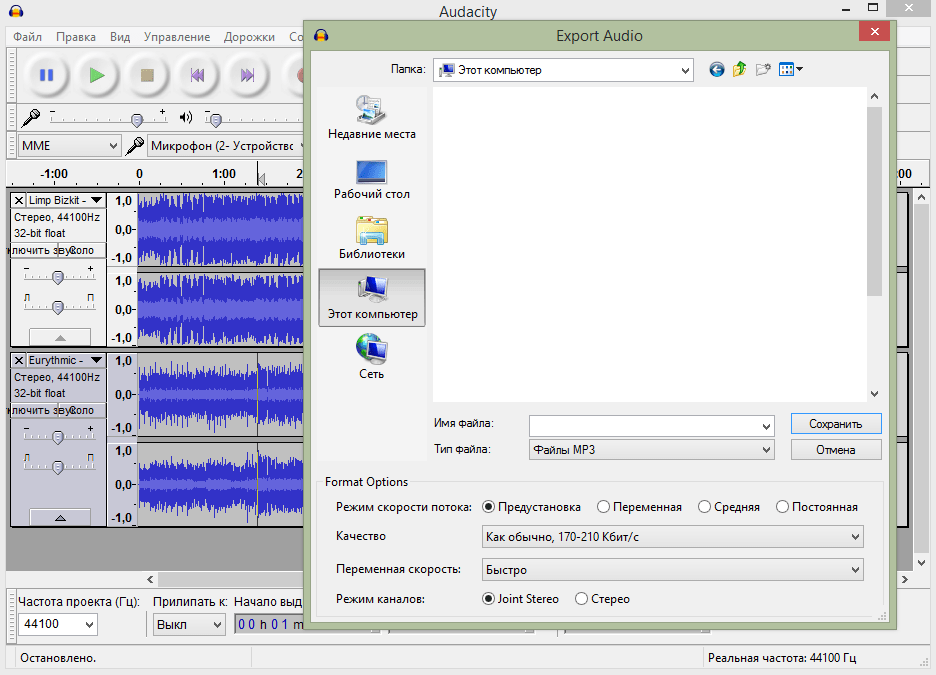The width and height of the screenshot is (936, 675).
Task: Click the Stop playback button
Action: pos(147,75)
